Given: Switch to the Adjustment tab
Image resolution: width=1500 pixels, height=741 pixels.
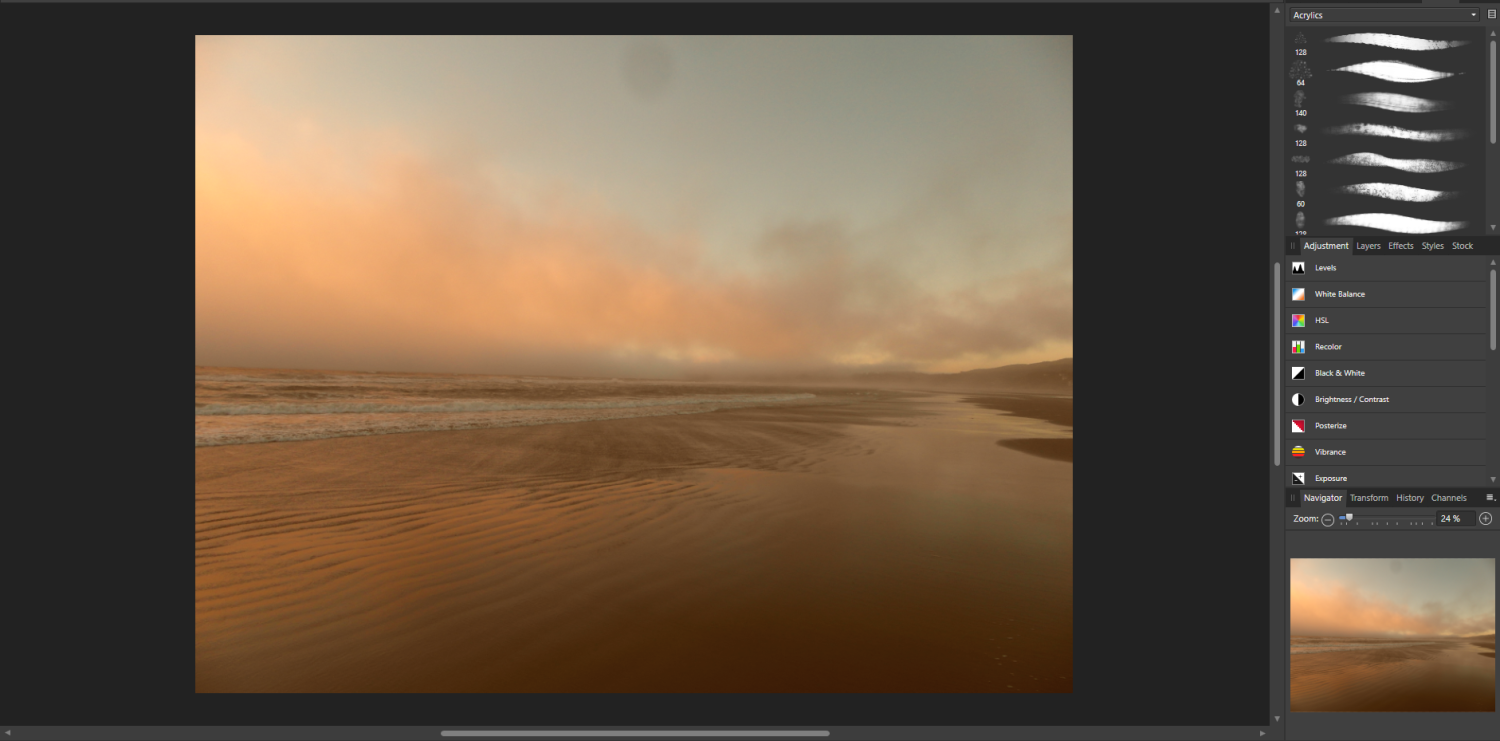Looking at the screenshot, I should [x=1326, y=246].
